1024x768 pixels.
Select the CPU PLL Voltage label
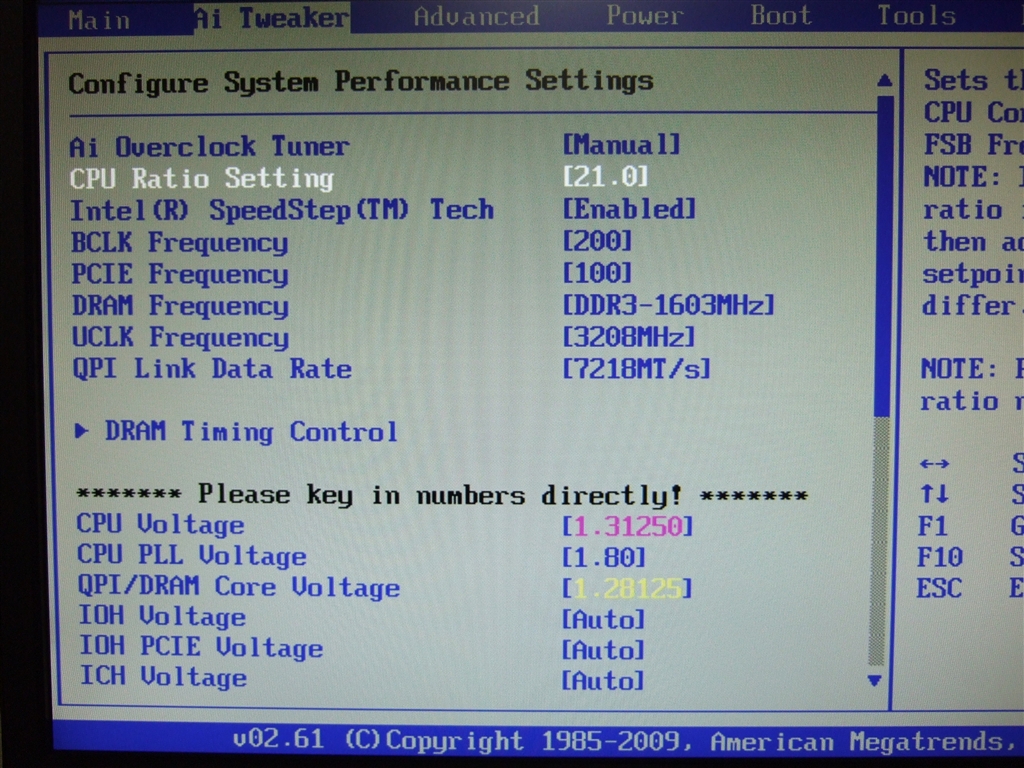pyautogui.click(x=192, y=555)
